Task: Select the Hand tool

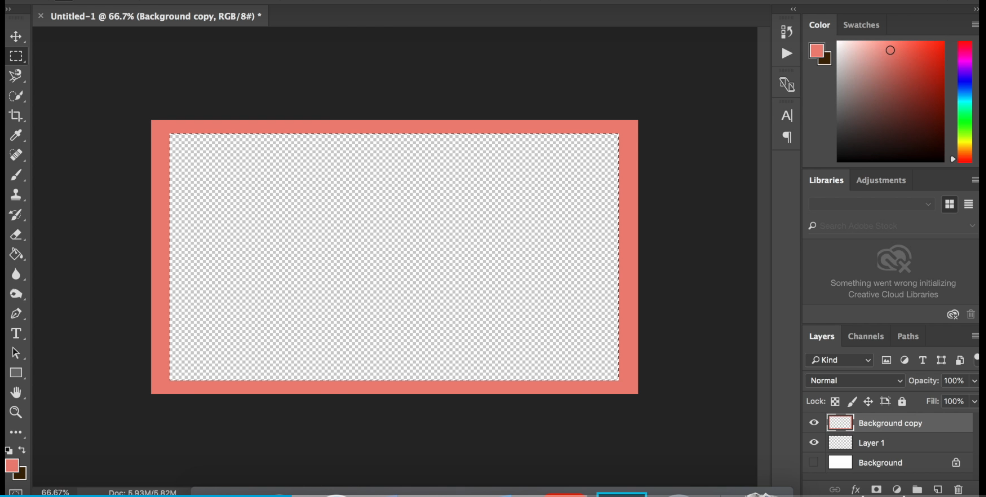Action: (16, 393)
